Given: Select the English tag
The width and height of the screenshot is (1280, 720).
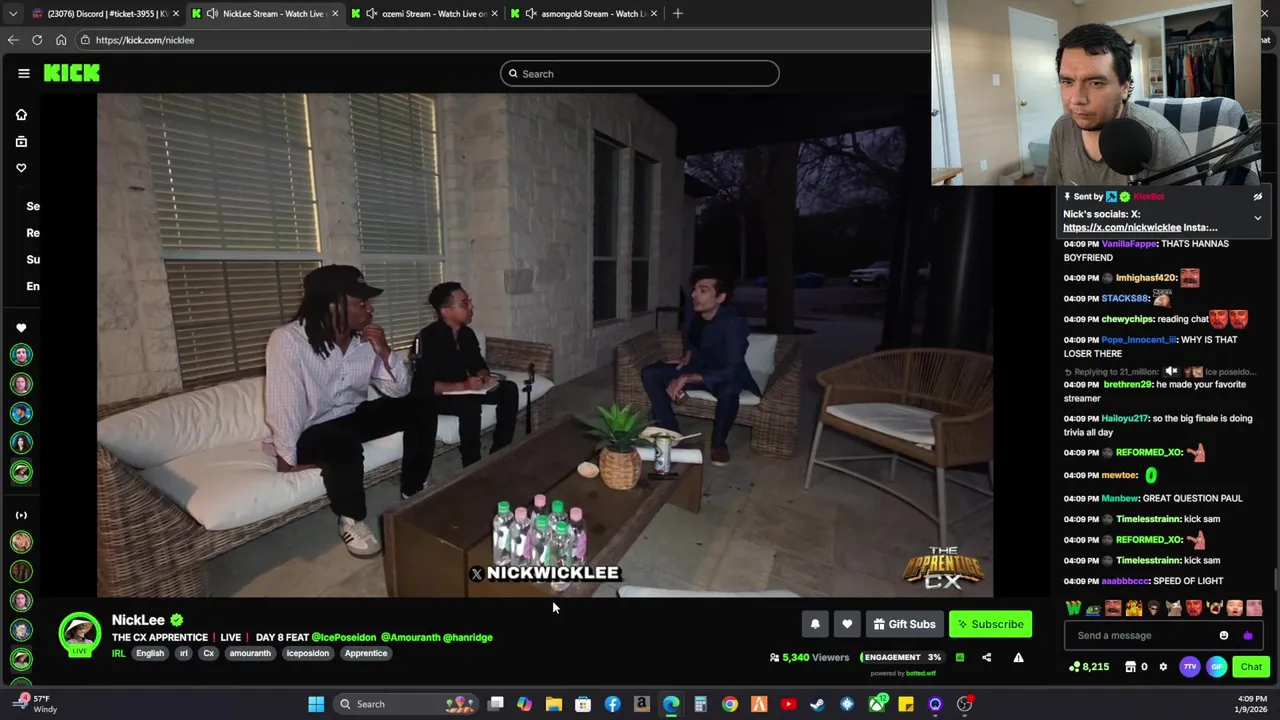Looking at the screenshot, I should [x=150, y=653].
